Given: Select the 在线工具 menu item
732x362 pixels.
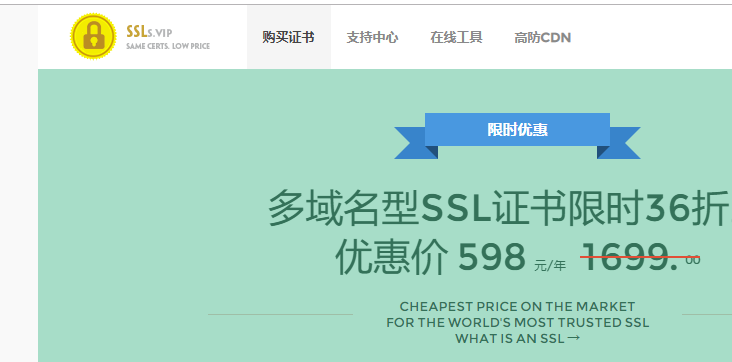Looking at the screenshot, I should click(456, 37).
